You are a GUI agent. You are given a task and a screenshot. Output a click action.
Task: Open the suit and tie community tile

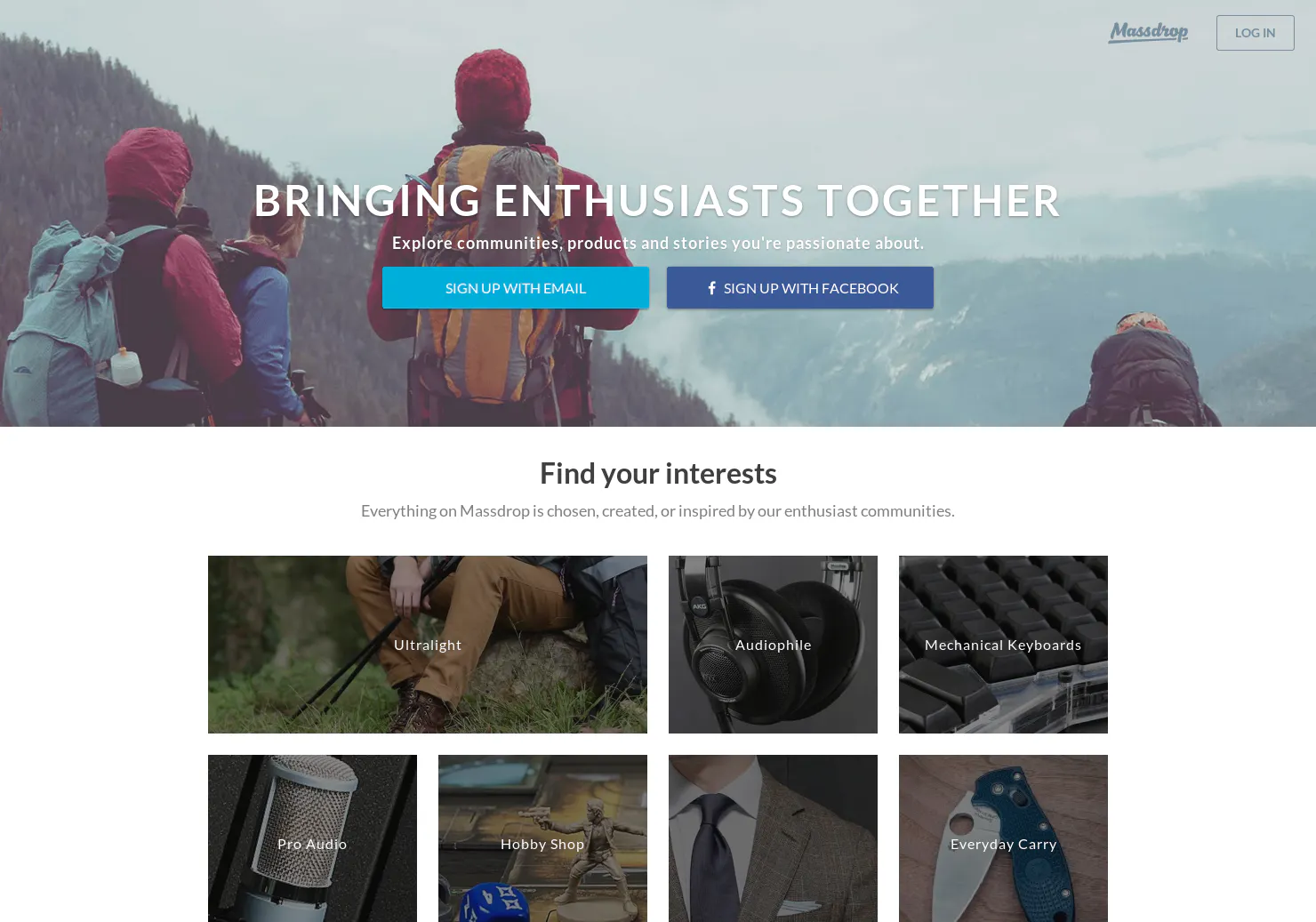tap(773, 838)
